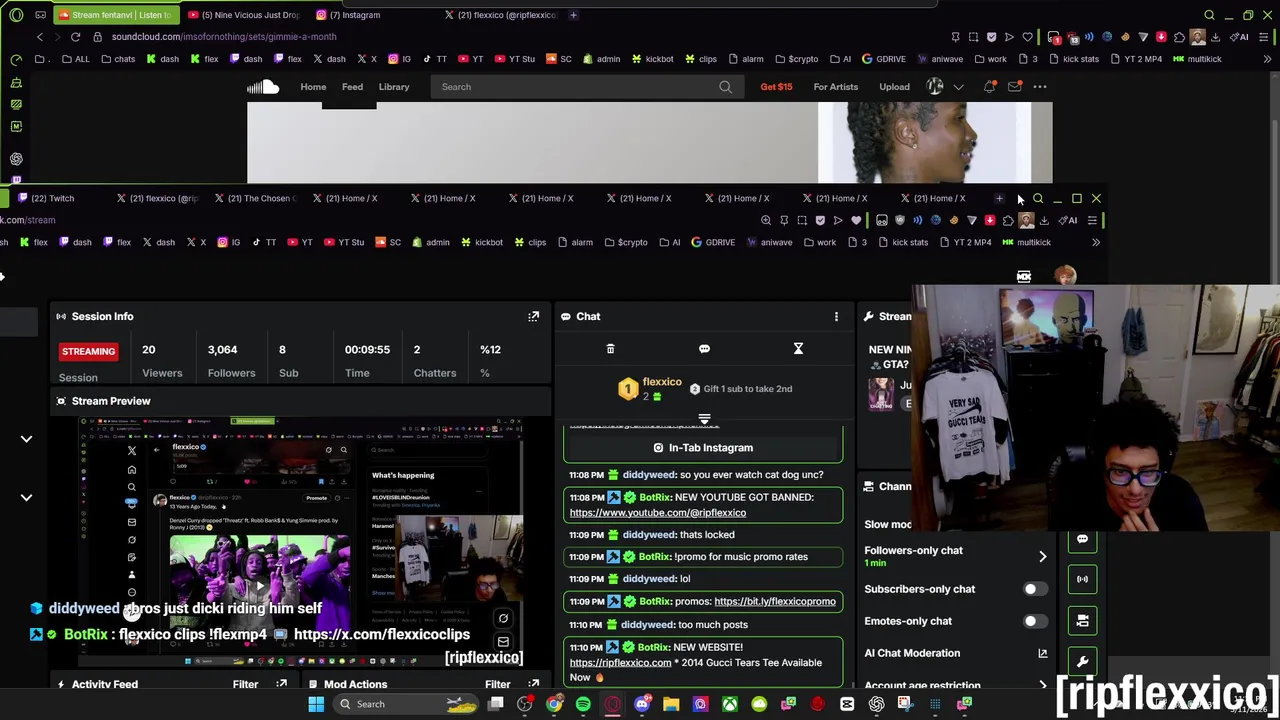Image resolution: width=1280 pixels, height=720 pixels.
Task: Open Spotify from the taskbar
Action: click(x=583, y=704)
